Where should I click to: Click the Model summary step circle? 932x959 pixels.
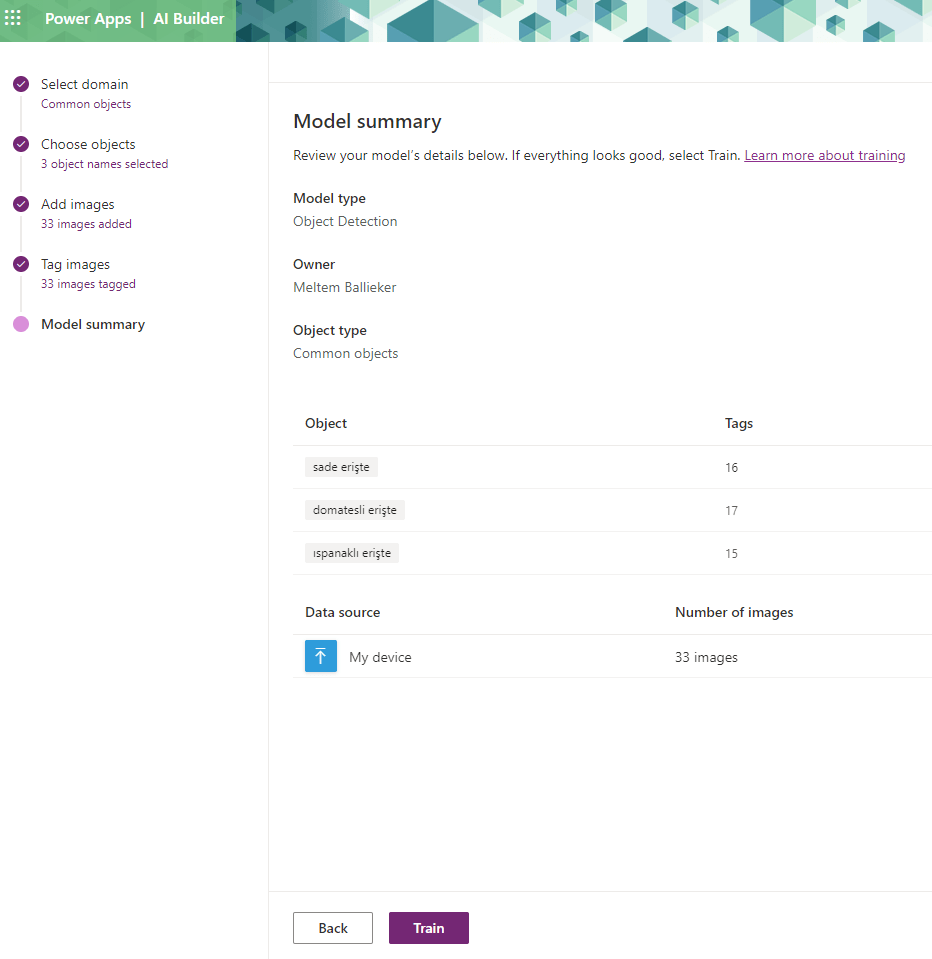[x=21, y=324]
